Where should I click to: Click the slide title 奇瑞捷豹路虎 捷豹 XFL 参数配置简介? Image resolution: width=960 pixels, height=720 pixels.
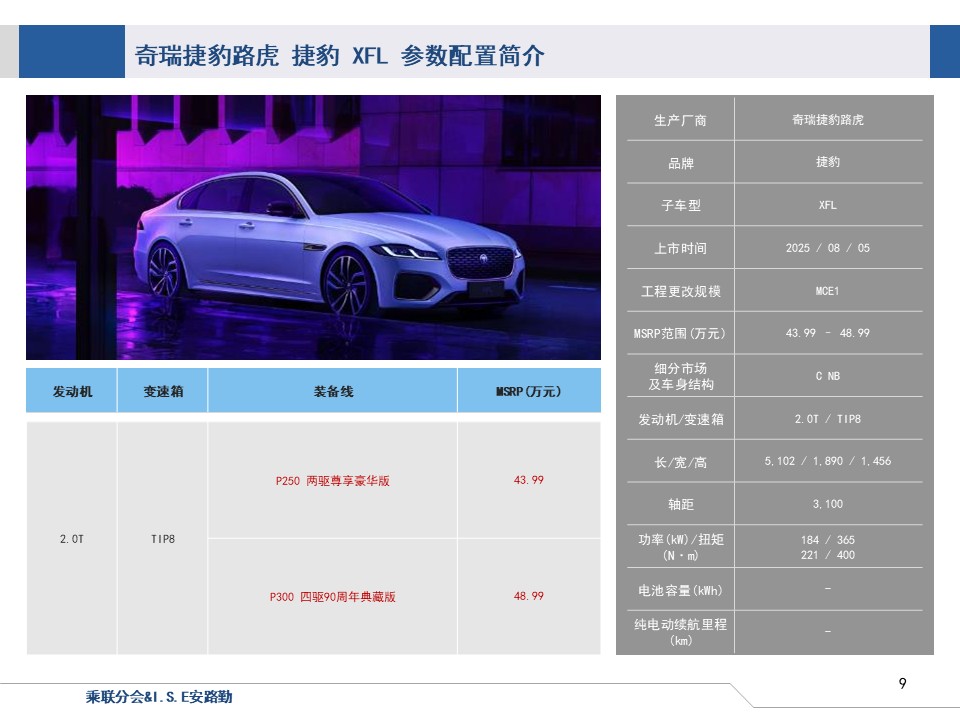pyautogui.click(x=339, y=55)
